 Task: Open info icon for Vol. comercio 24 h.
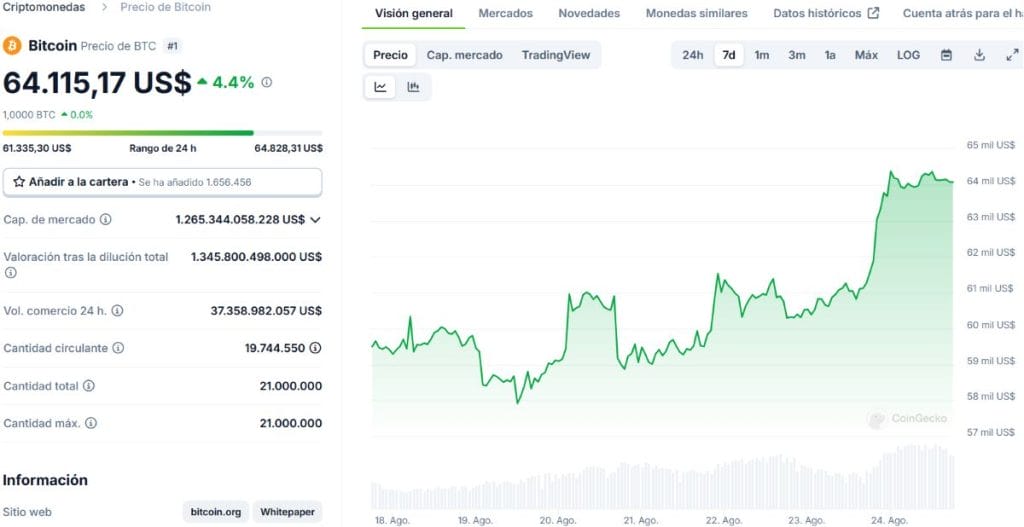pyautogui.click(x=117, y=311)
